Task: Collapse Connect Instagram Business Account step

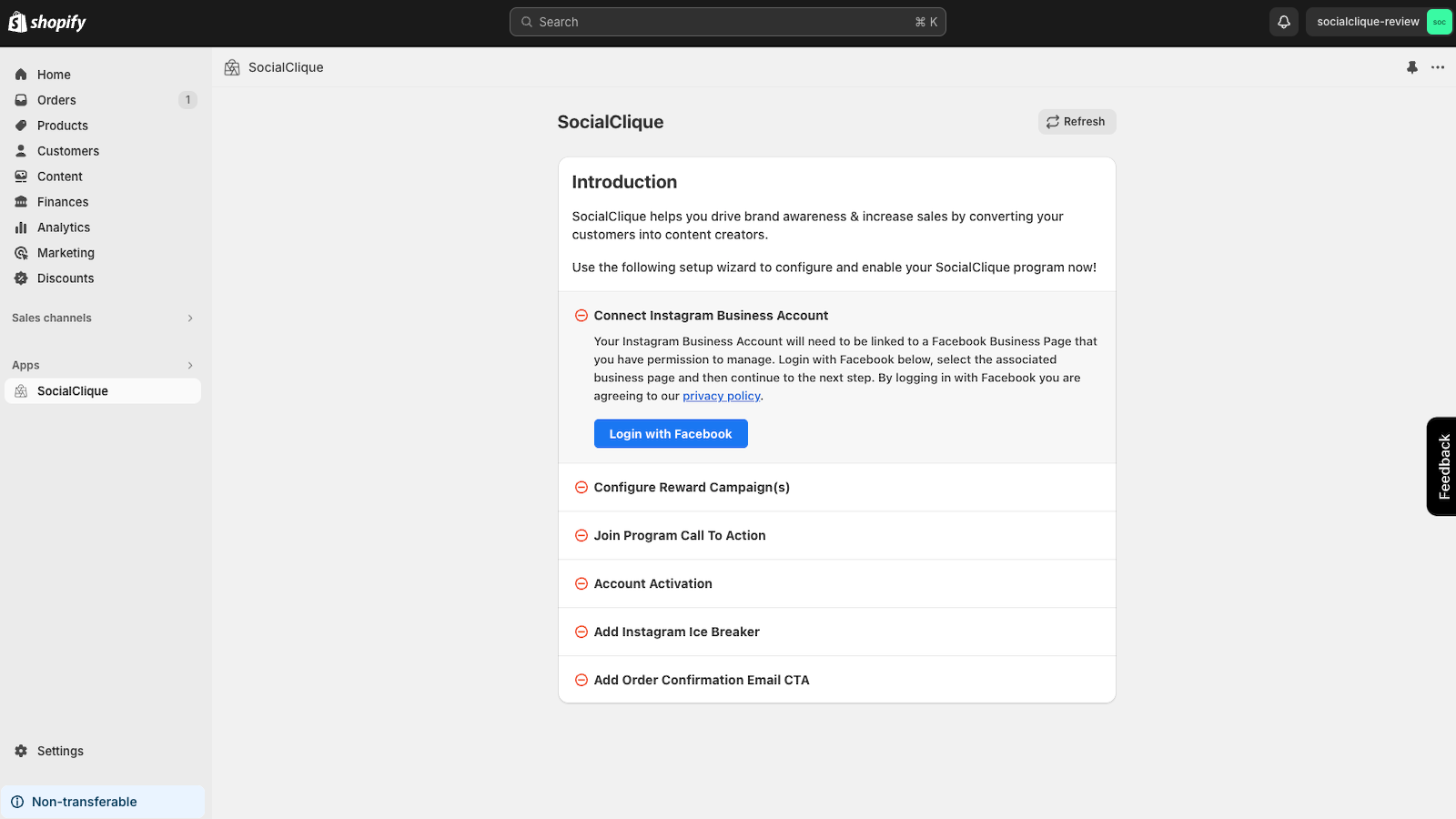Action: point(711,316)
